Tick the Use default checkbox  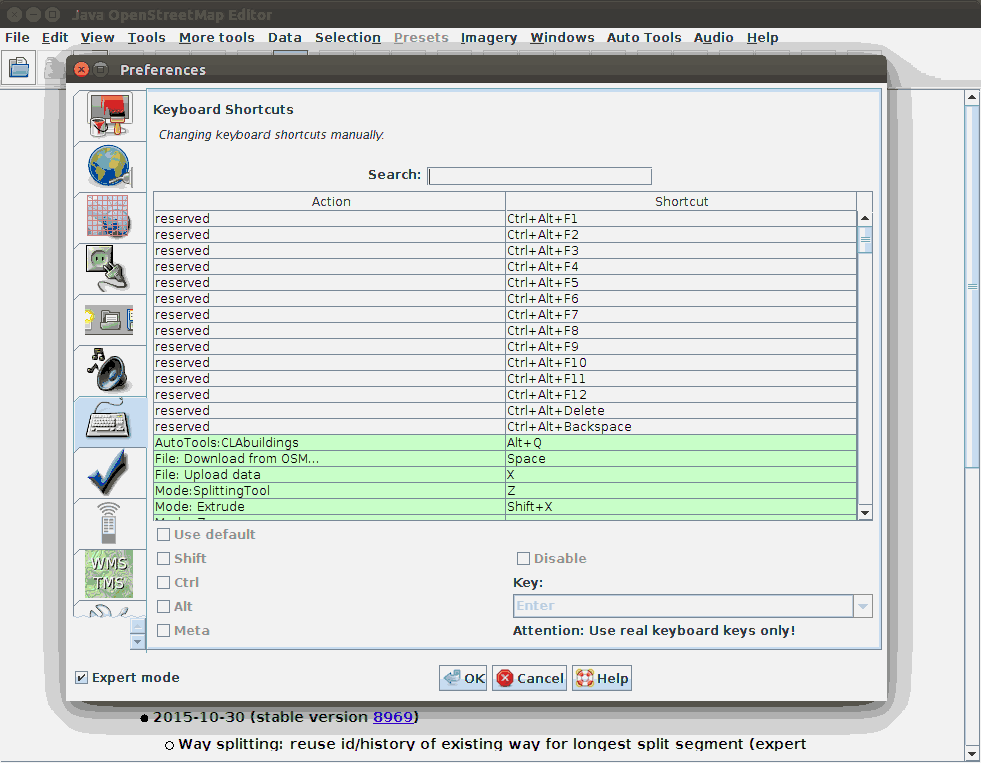tap(164, 535)
